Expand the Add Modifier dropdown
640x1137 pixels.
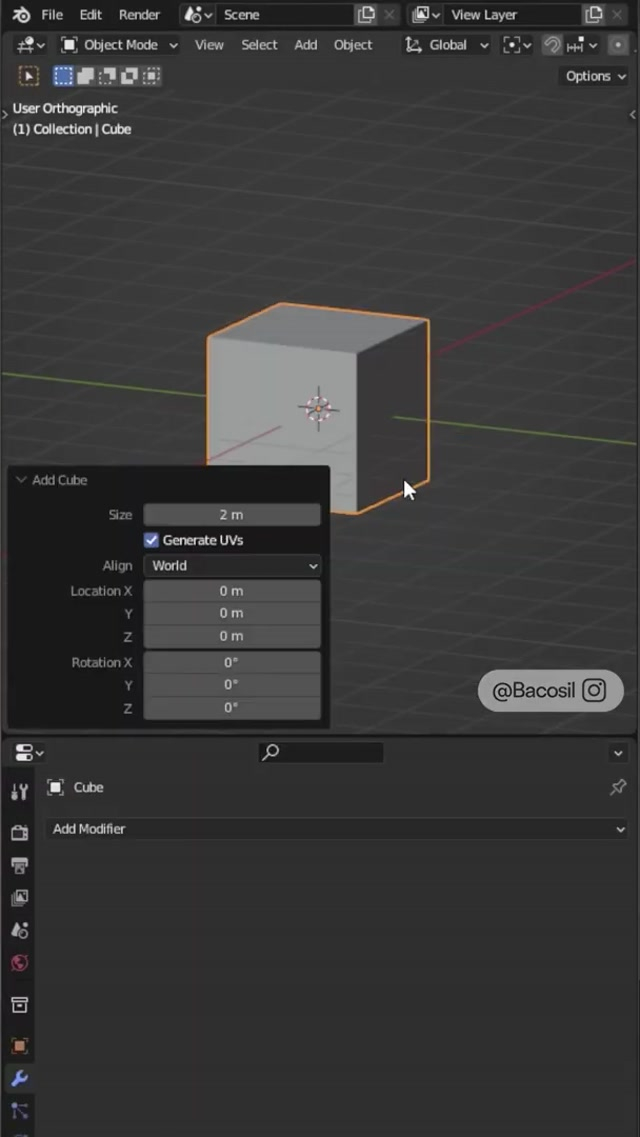click(338, 829)
